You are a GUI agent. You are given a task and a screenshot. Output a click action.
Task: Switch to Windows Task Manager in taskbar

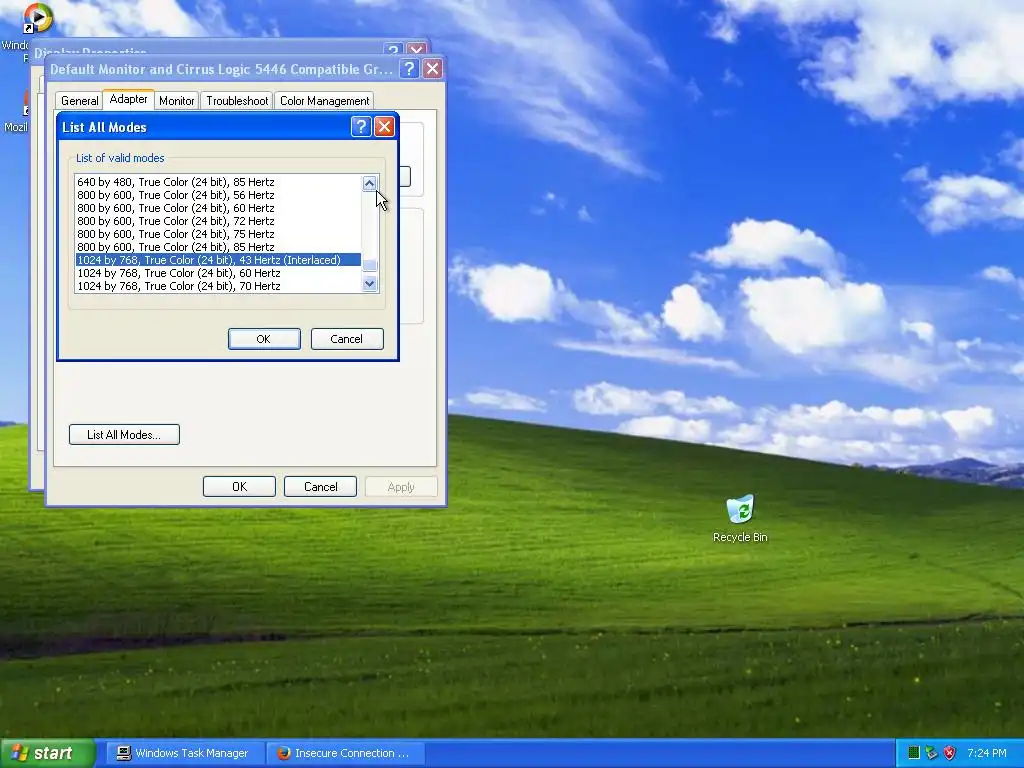(x=185, y=753)
